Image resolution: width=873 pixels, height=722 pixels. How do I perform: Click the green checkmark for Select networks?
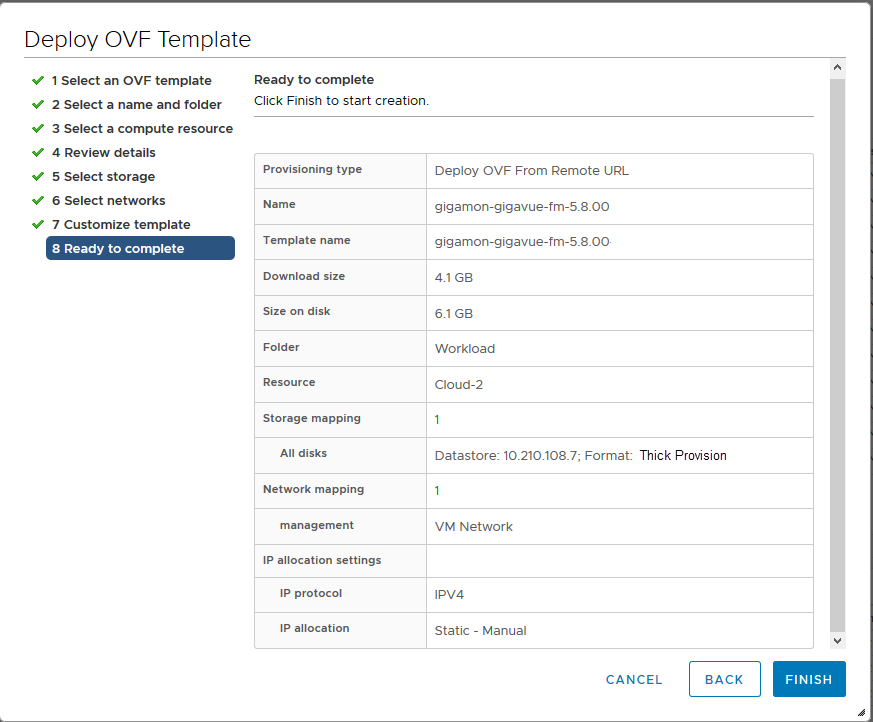point(38,200)
